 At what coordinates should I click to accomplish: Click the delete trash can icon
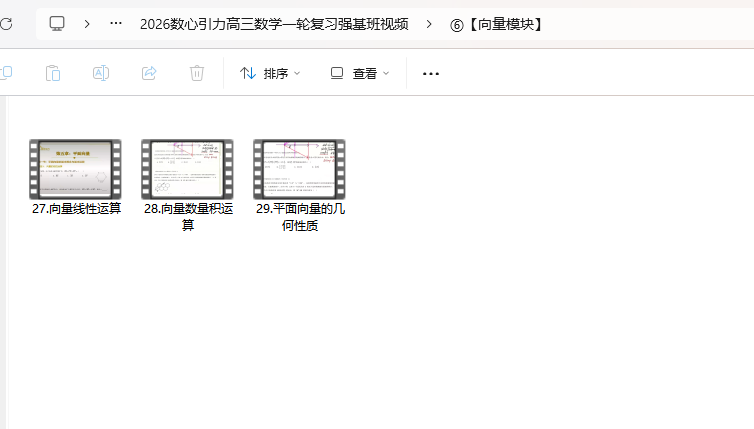197,73
